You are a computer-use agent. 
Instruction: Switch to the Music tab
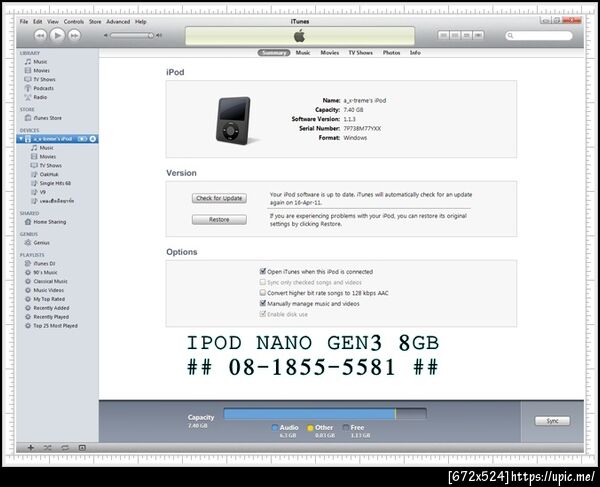tap(303, 52)
